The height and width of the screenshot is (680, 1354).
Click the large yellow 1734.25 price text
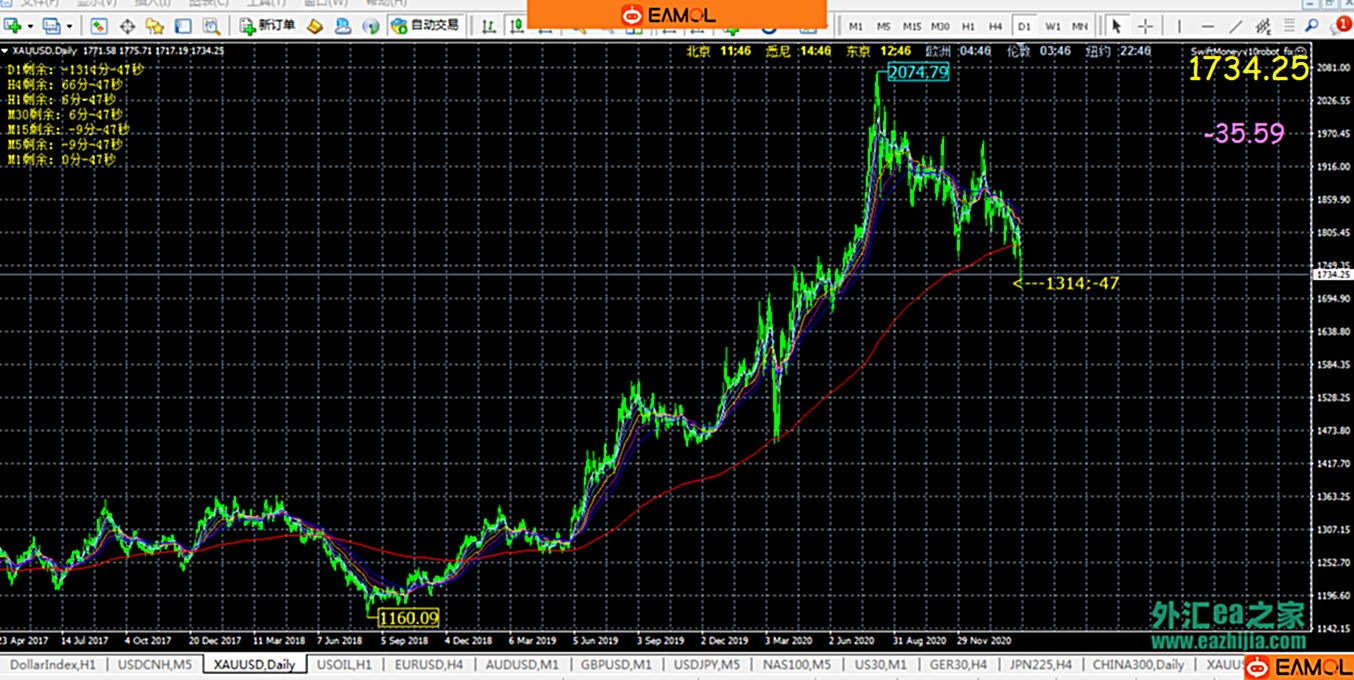1248,69
